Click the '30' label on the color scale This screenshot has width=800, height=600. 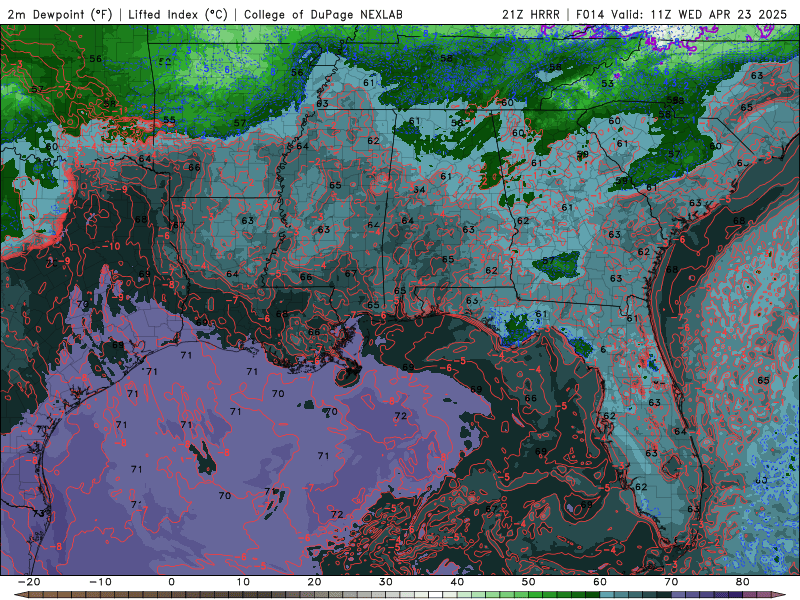tap(386, 582)
